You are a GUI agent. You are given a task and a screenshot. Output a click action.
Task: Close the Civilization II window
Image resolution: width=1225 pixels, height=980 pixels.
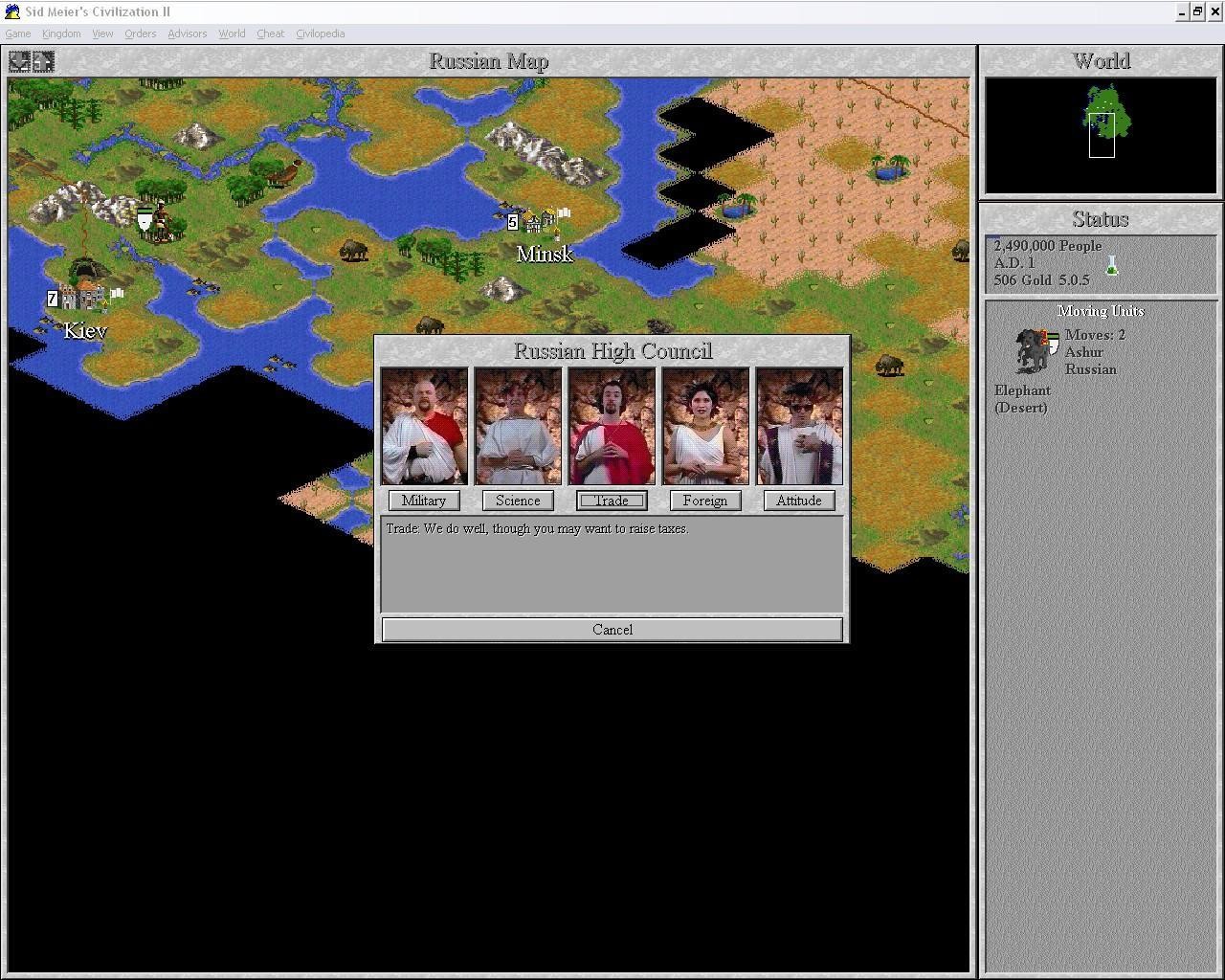pyautogui.click(x=1215, y=11)
